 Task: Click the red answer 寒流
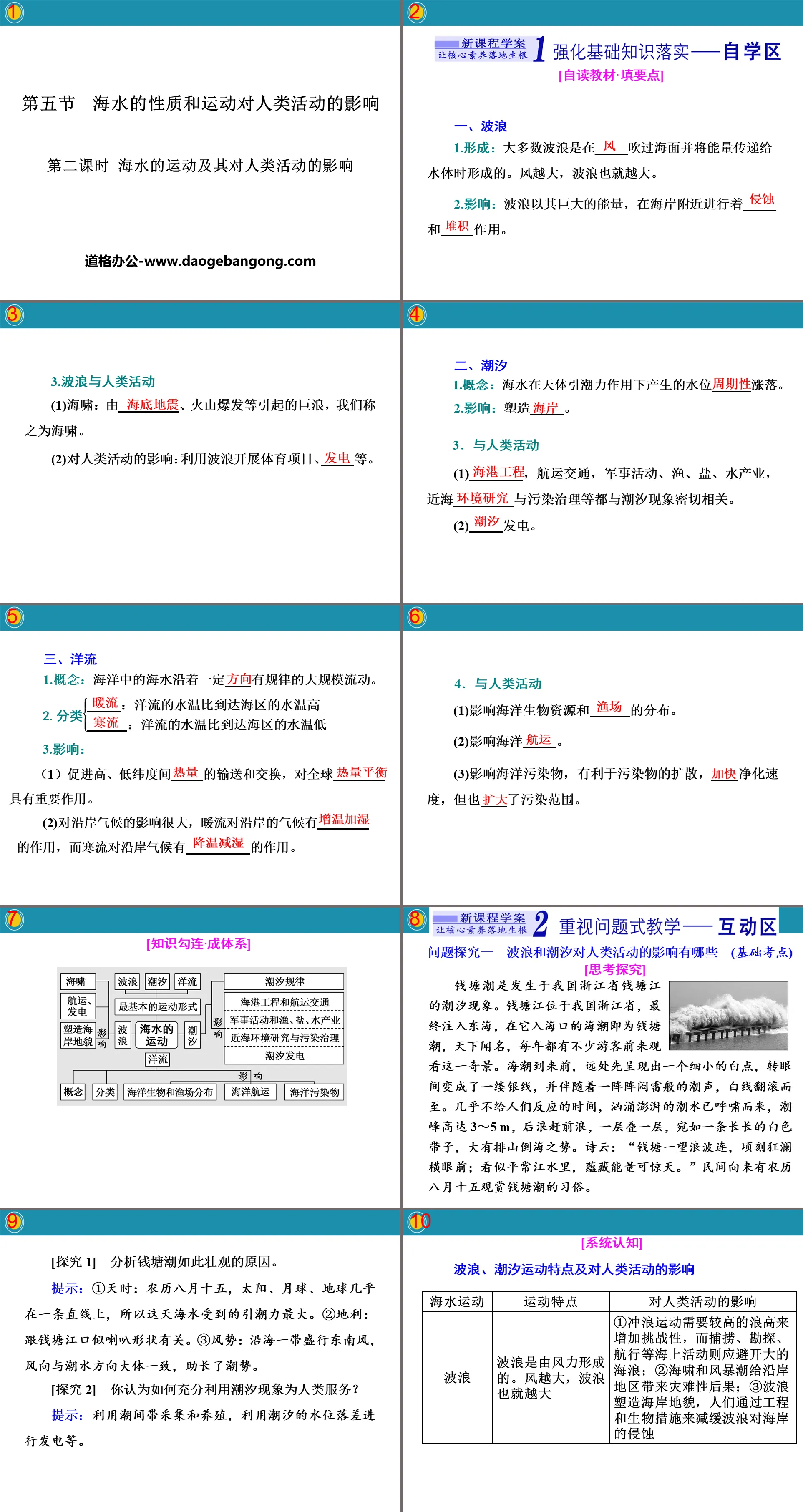click(106, 722)
